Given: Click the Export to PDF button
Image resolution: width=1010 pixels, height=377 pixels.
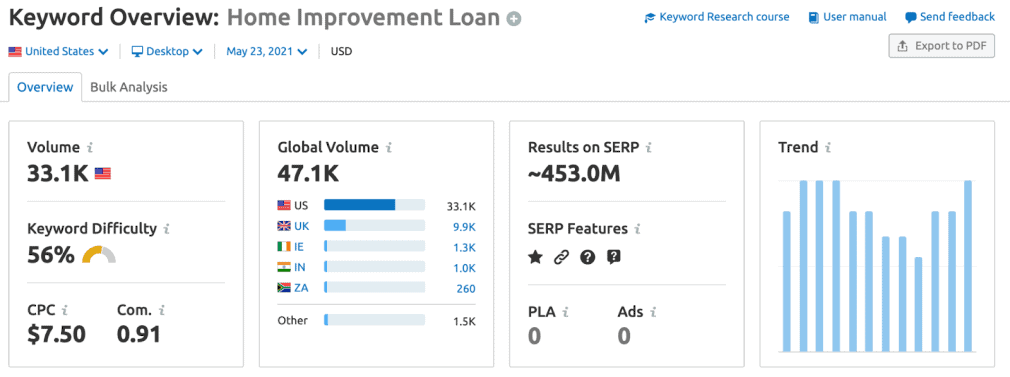Looking at the screenshot, I should pos(942,46).
